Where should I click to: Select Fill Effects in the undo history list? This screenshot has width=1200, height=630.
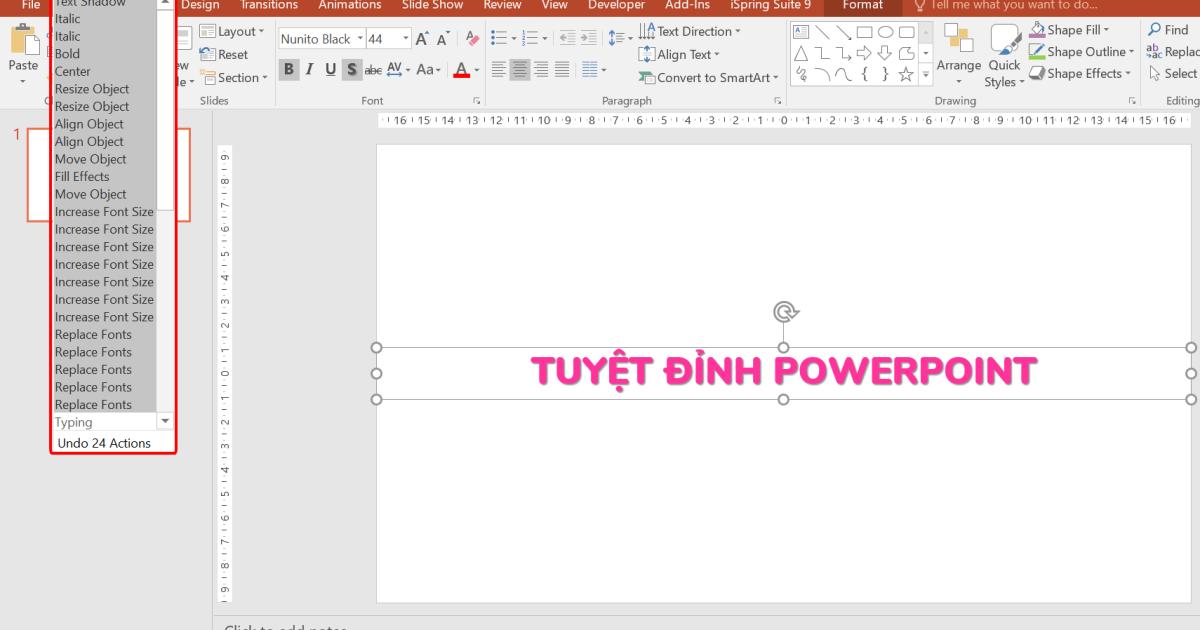(82, 177)
